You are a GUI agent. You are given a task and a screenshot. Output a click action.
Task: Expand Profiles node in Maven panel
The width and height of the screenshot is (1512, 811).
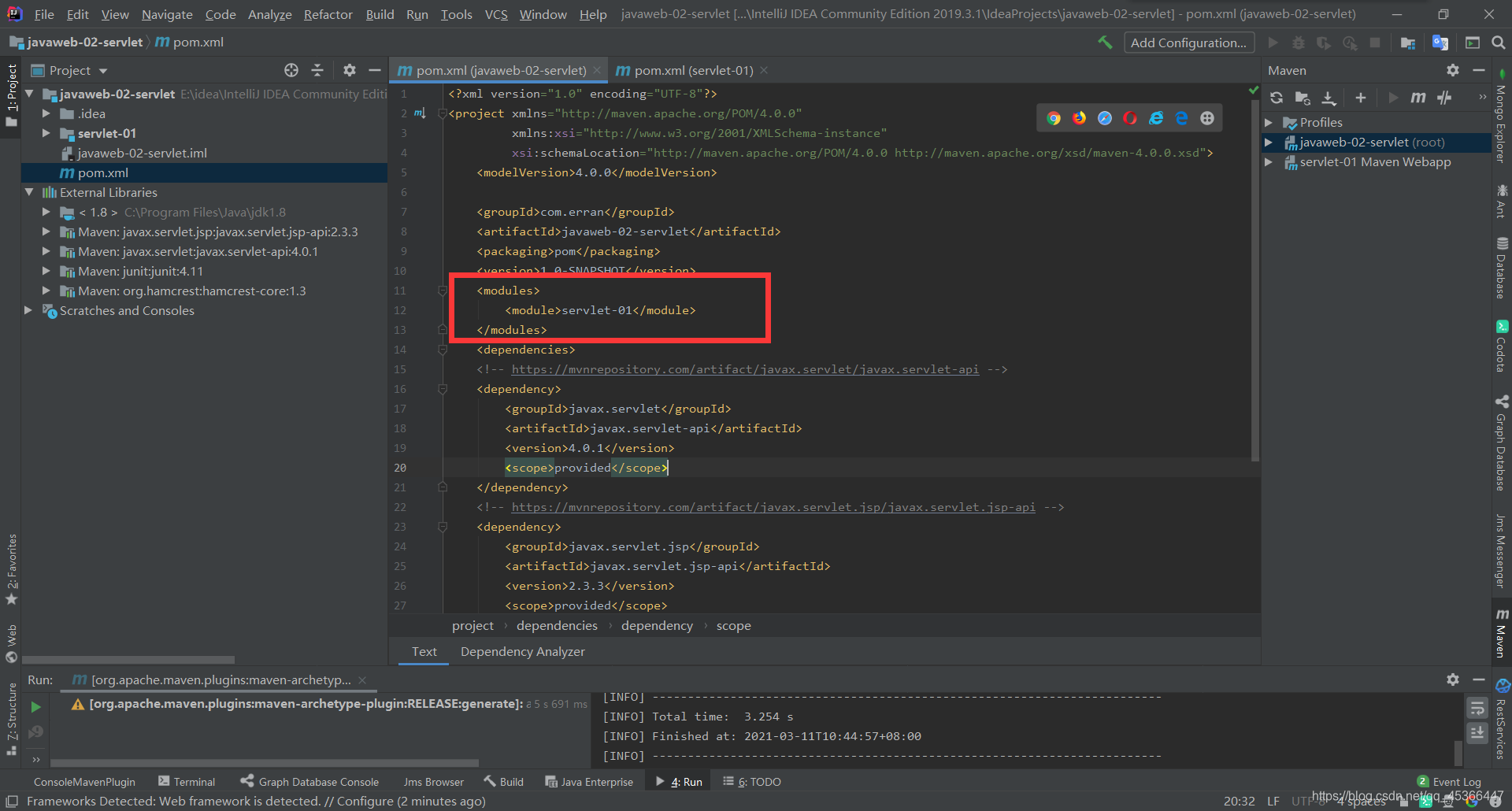pos(1269,123)
